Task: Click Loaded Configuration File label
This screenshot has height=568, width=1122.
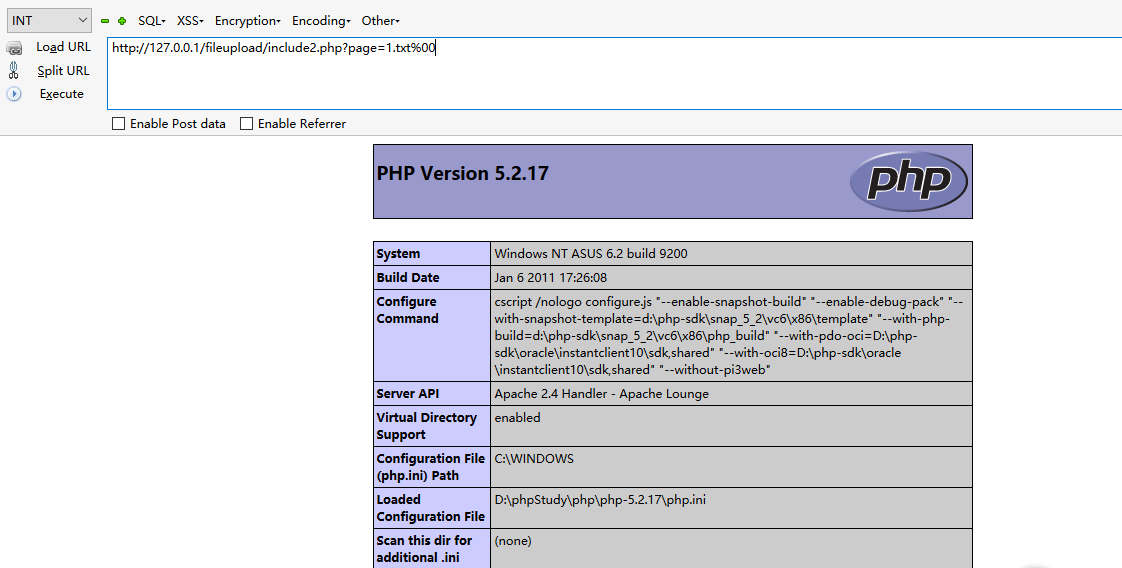Action: tap(431, 508)
